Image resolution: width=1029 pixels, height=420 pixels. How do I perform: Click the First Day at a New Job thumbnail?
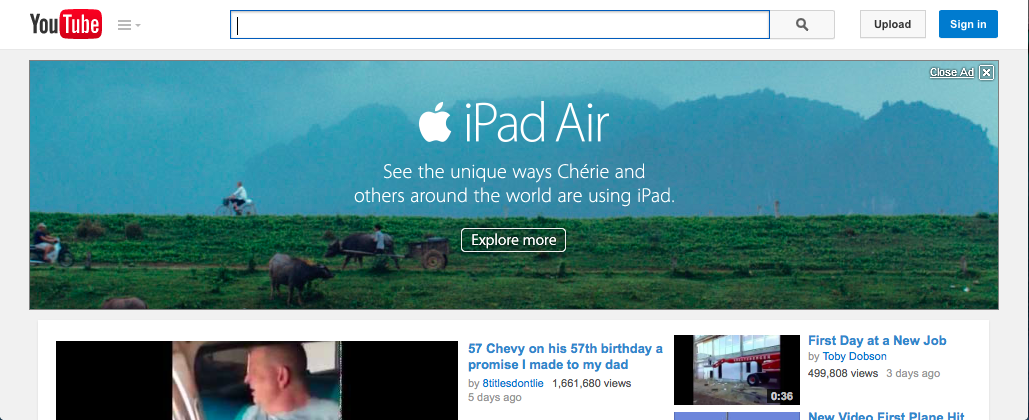click(736, 369)
